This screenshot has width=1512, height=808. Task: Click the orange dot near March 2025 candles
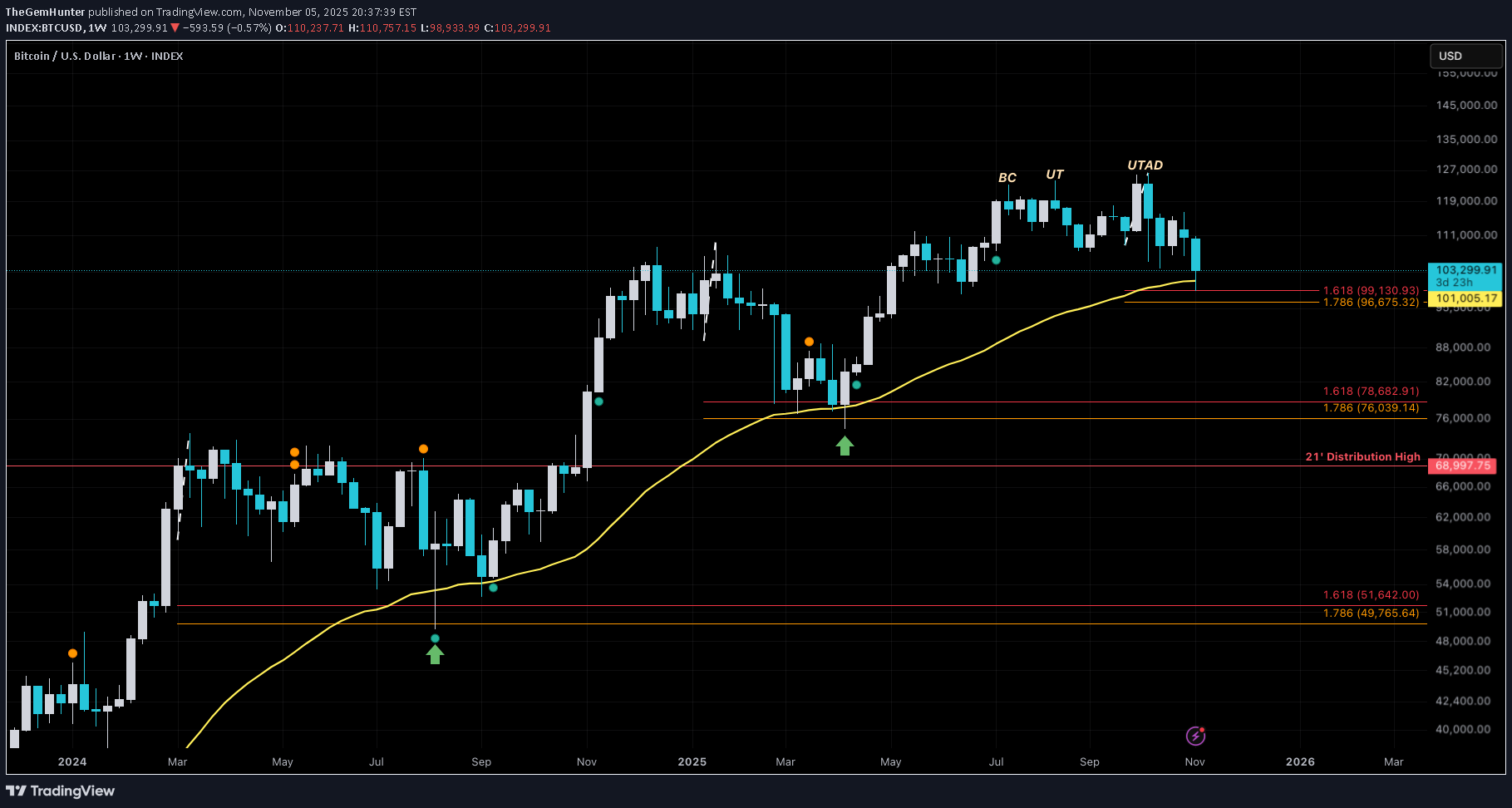coord(809,342)
